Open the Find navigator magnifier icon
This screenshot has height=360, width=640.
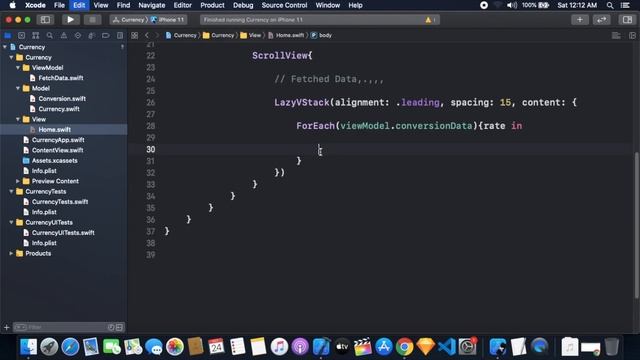tap(50, 36)
